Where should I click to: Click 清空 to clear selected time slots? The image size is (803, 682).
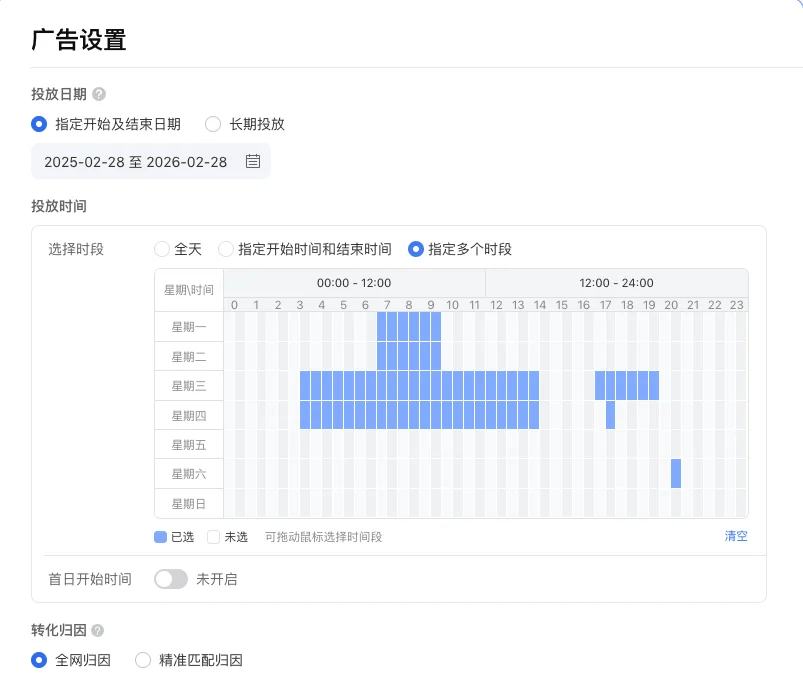735,536
